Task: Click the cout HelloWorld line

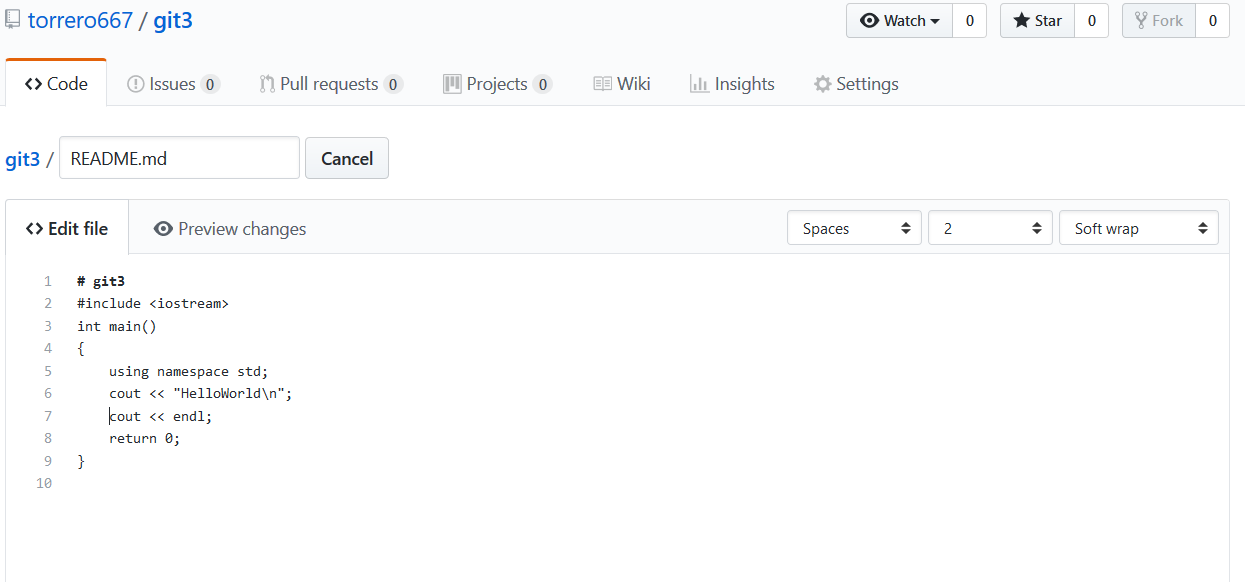Action: click(x=201, y=393)
